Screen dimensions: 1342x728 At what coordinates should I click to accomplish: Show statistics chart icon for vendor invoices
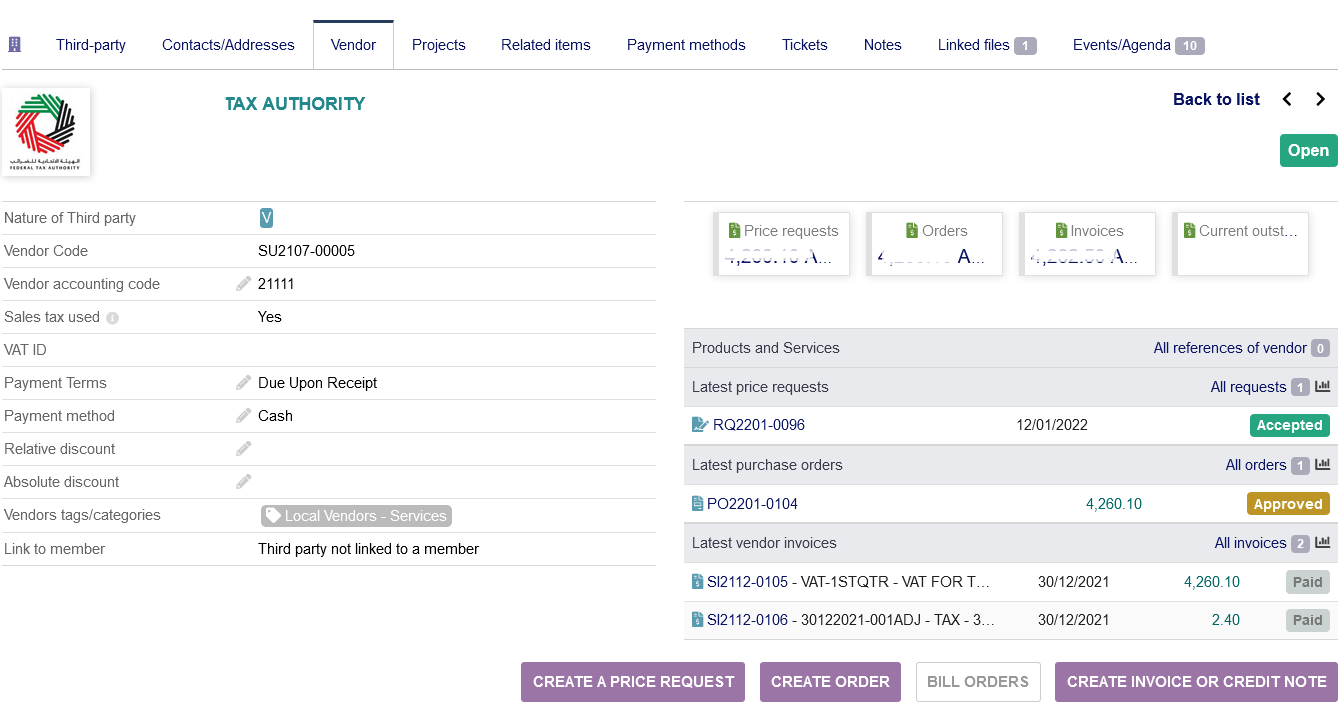pyautogui.click(x=1322, y=543)
